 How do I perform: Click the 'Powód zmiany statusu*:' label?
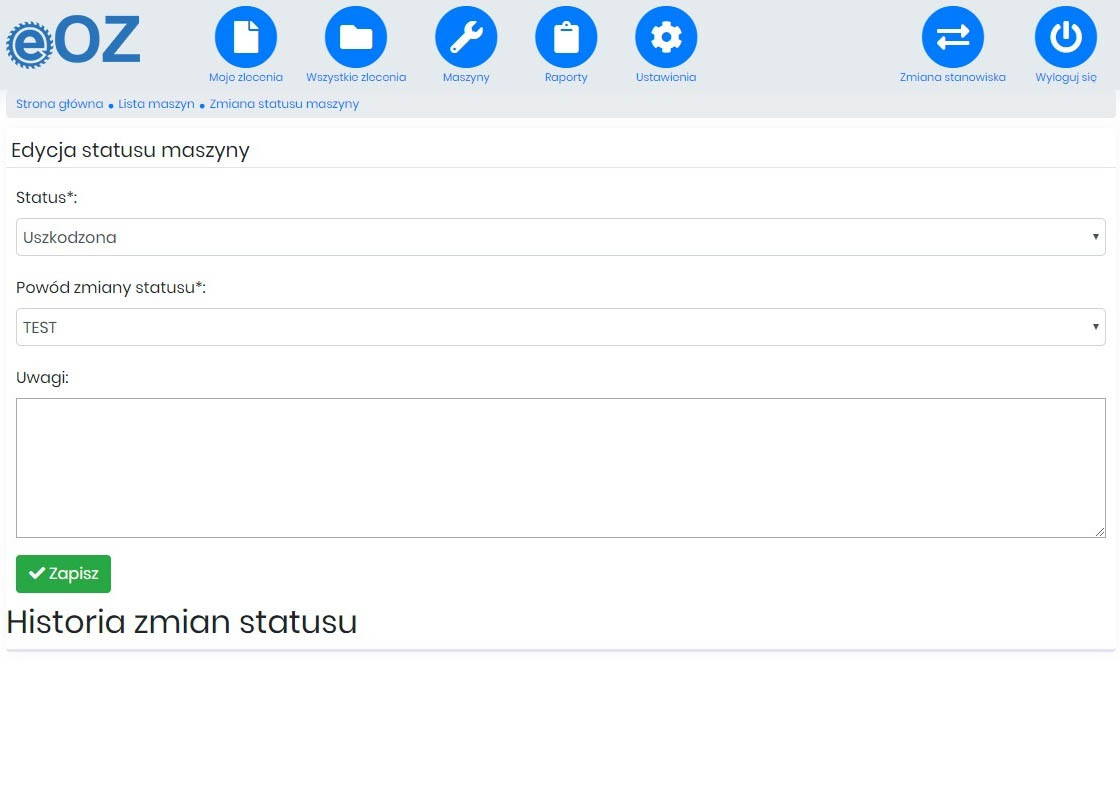[x=111, y=288]
